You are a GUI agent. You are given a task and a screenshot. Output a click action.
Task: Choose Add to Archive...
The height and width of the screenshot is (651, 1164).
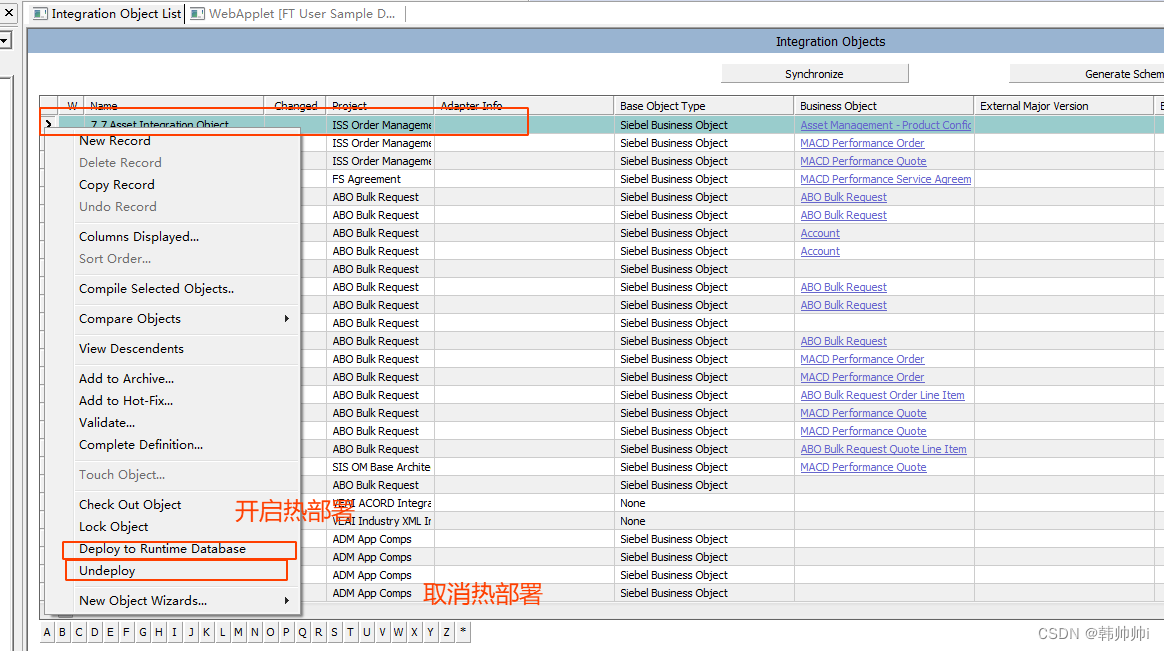[x=126, y=378]
